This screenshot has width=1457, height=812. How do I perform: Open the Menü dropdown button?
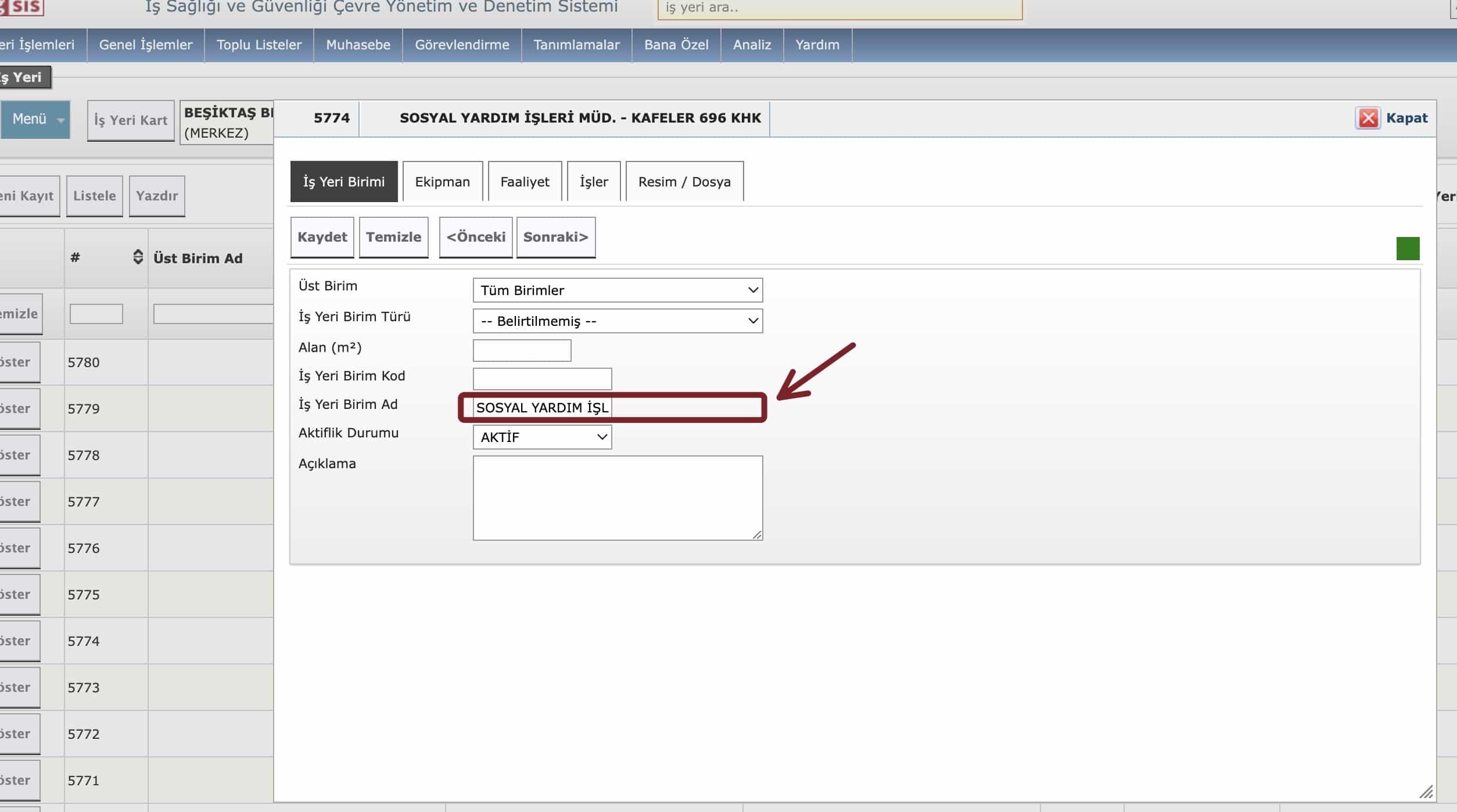pos(35,119)
